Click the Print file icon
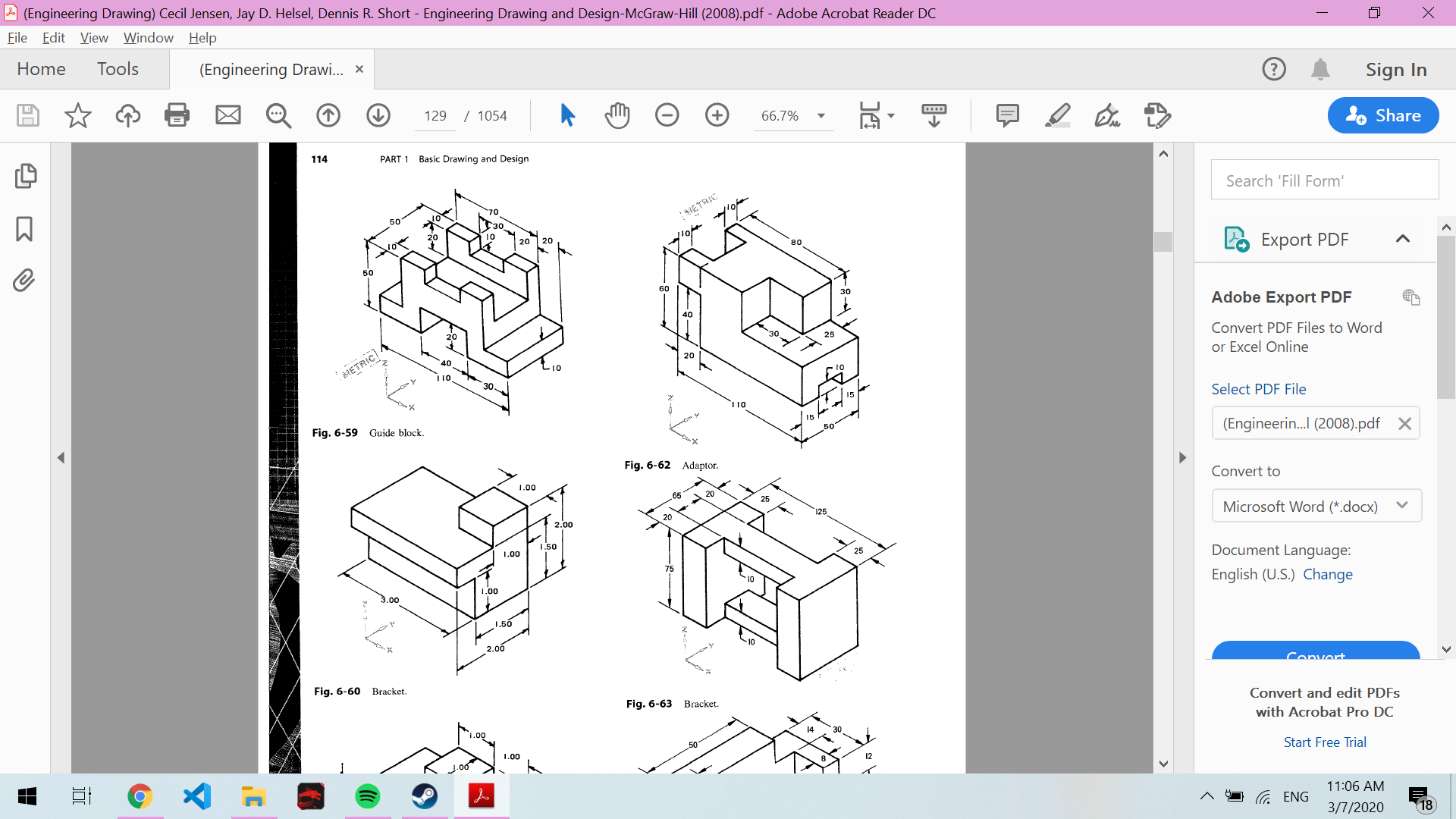 pyautogui.click(x=177, y=115)
